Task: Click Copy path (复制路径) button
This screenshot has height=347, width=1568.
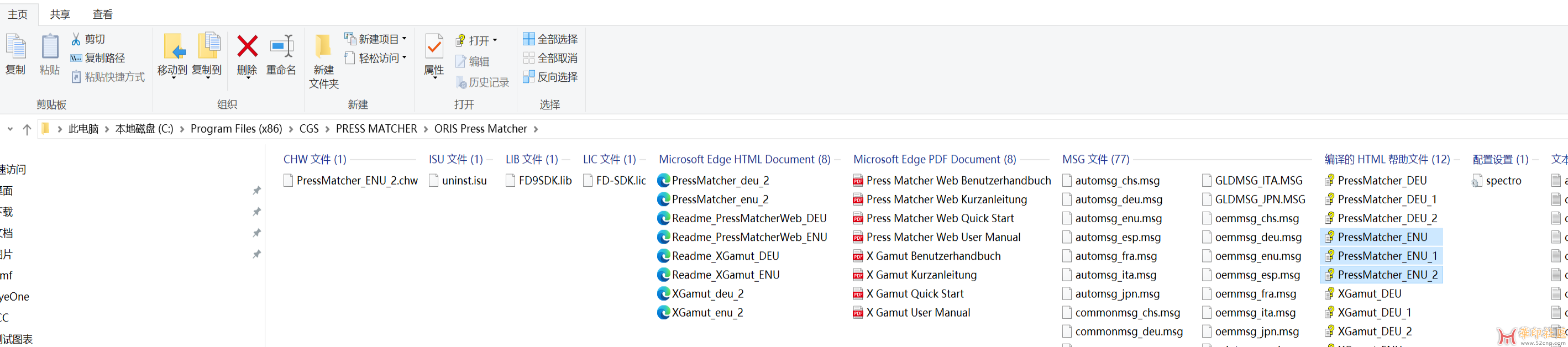Action: pos(76,58)
